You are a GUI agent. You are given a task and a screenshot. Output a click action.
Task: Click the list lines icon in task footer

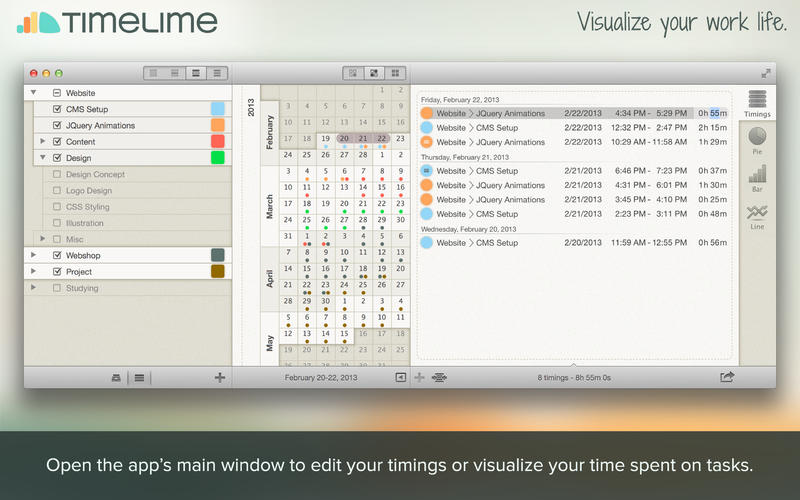point(139,378)
